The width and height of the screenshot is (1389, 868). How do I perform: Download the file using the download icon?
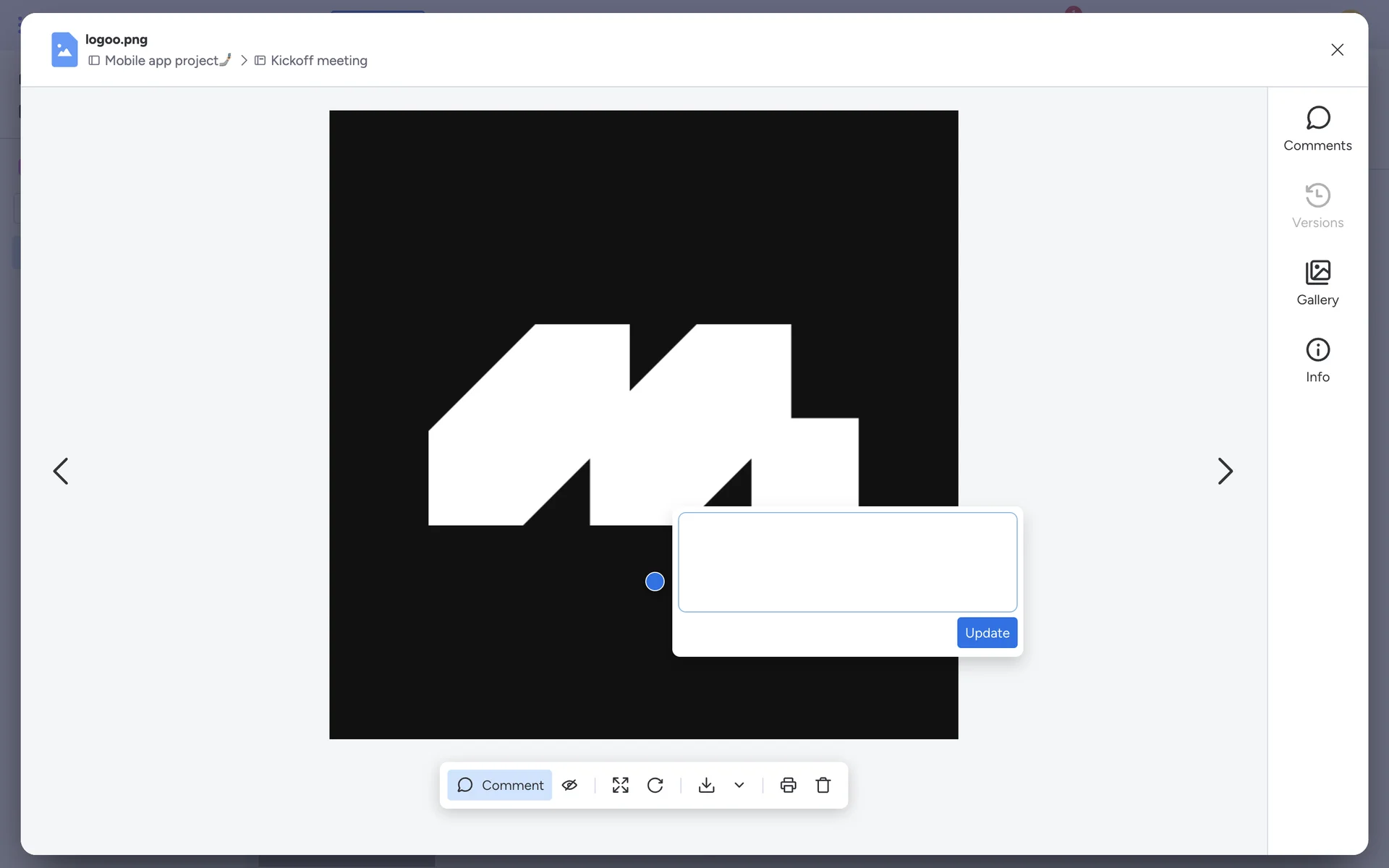[x=707, y=785]
